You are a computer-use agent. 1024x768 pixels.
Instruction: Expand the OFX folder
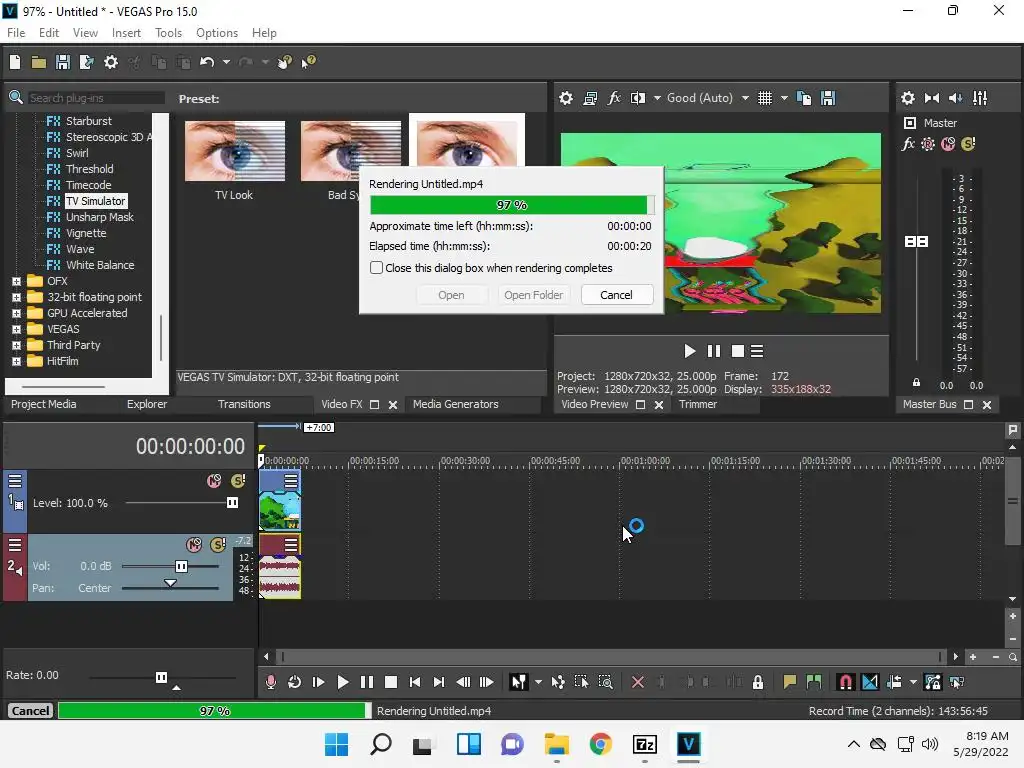[x=16, y=281]
